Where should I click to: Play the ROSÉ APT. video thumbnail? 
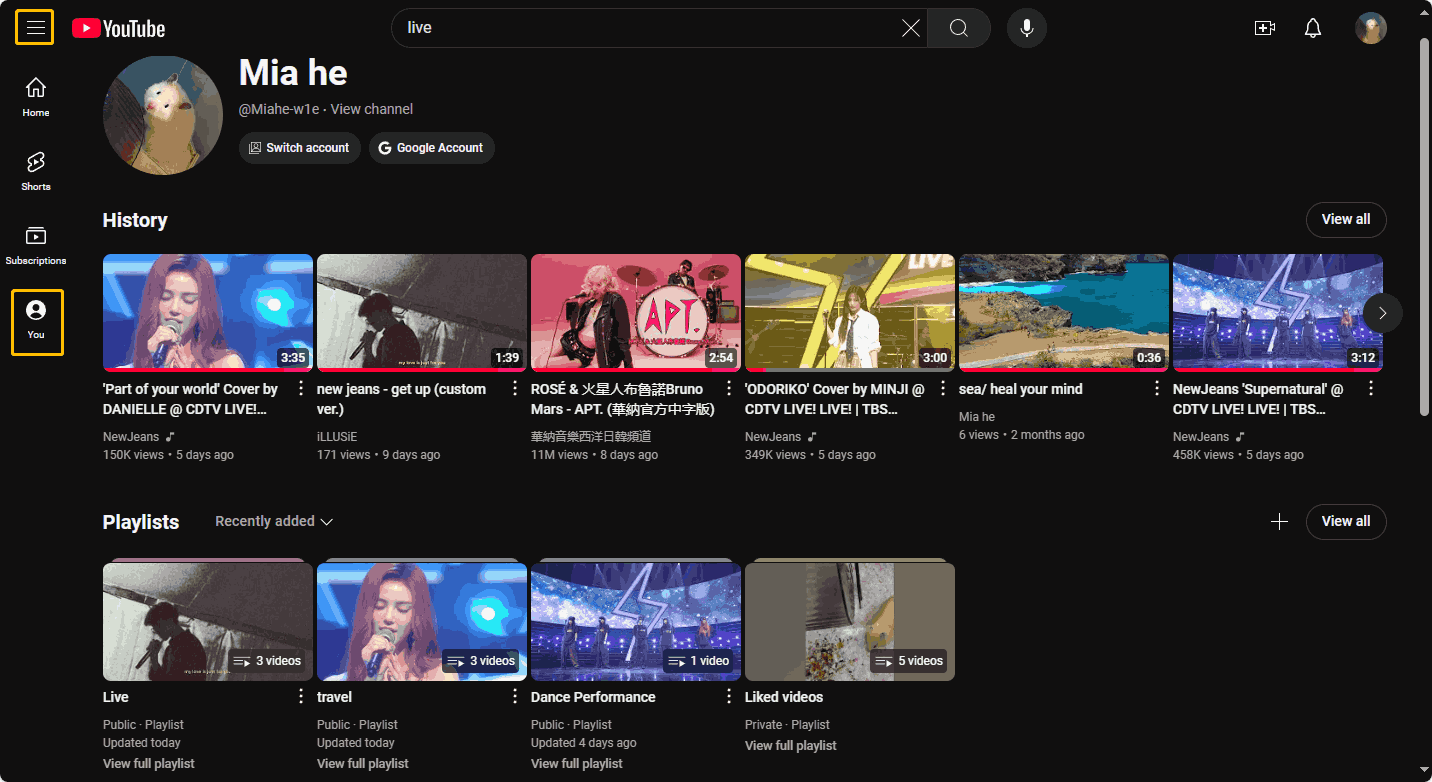click(636, 313)
